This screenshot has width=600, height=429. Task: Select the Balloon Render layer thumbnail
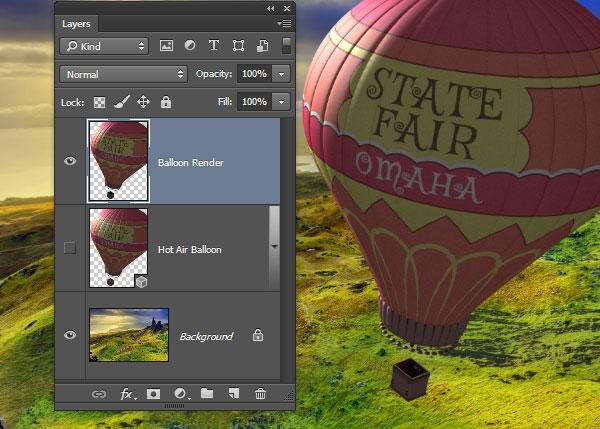(119, 161)
